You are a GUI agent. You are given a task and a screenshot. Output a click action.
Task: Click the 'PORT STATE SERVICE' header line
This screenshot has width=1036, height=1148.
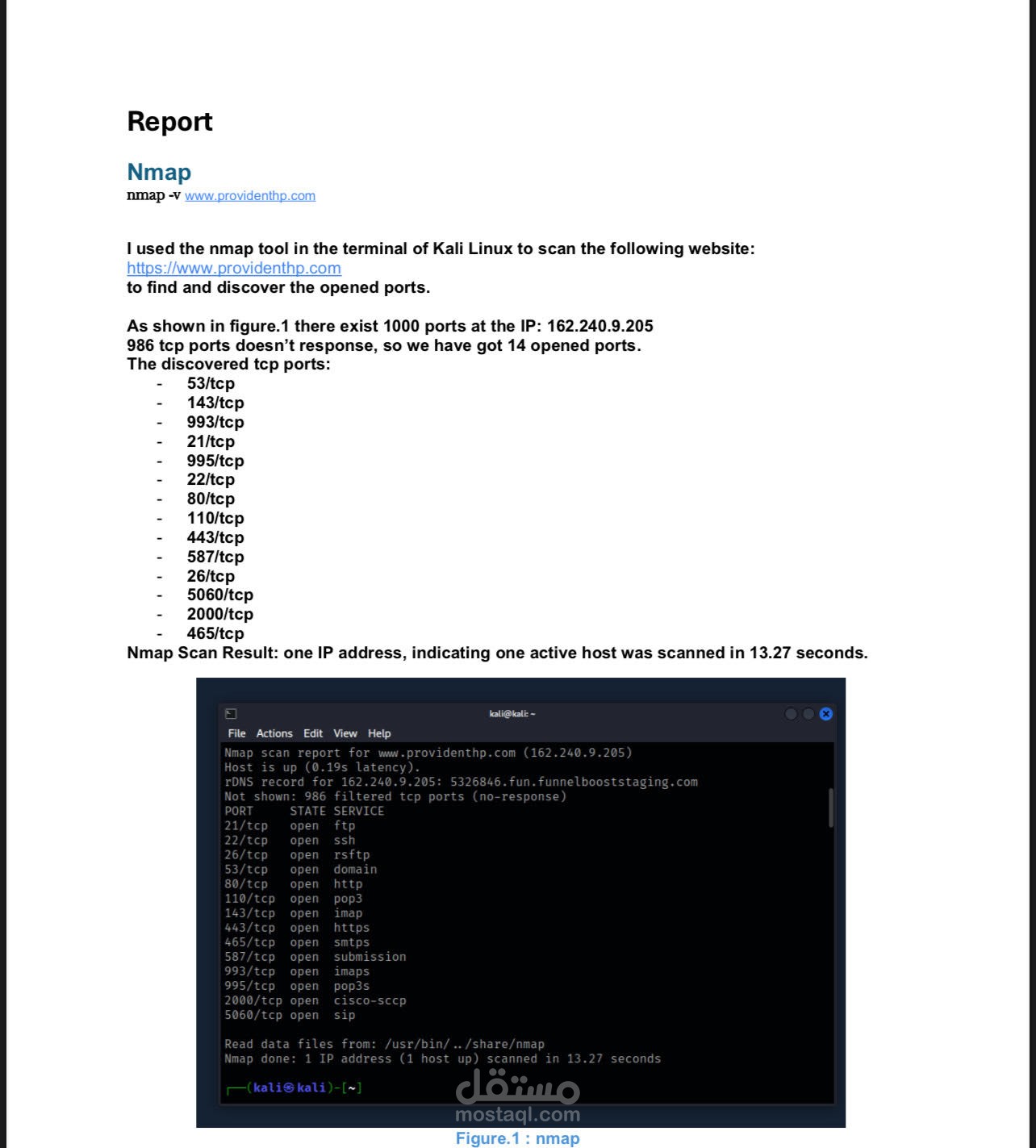click(x=304, y=811)
